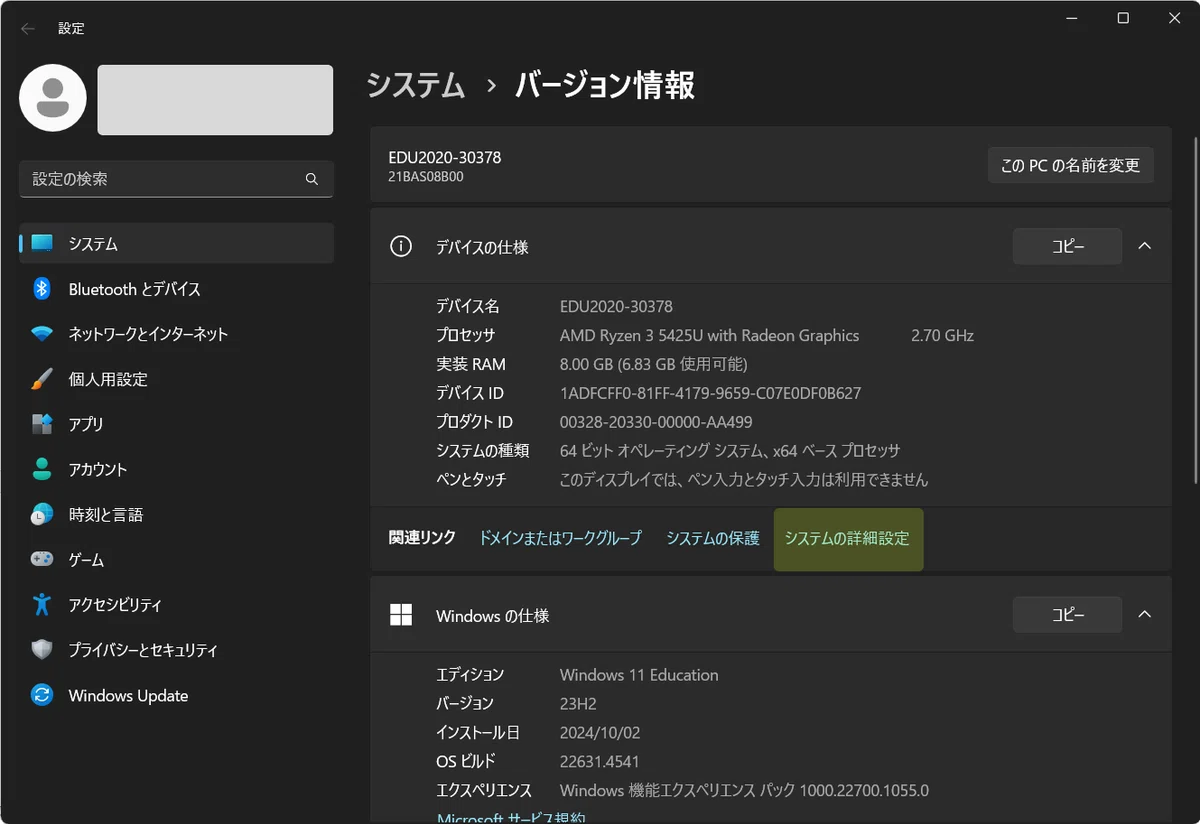Copy the デバイスの仕様 details
Image resolution: width=1200 pixels, height=824 pixels.
coord(1068,246)
